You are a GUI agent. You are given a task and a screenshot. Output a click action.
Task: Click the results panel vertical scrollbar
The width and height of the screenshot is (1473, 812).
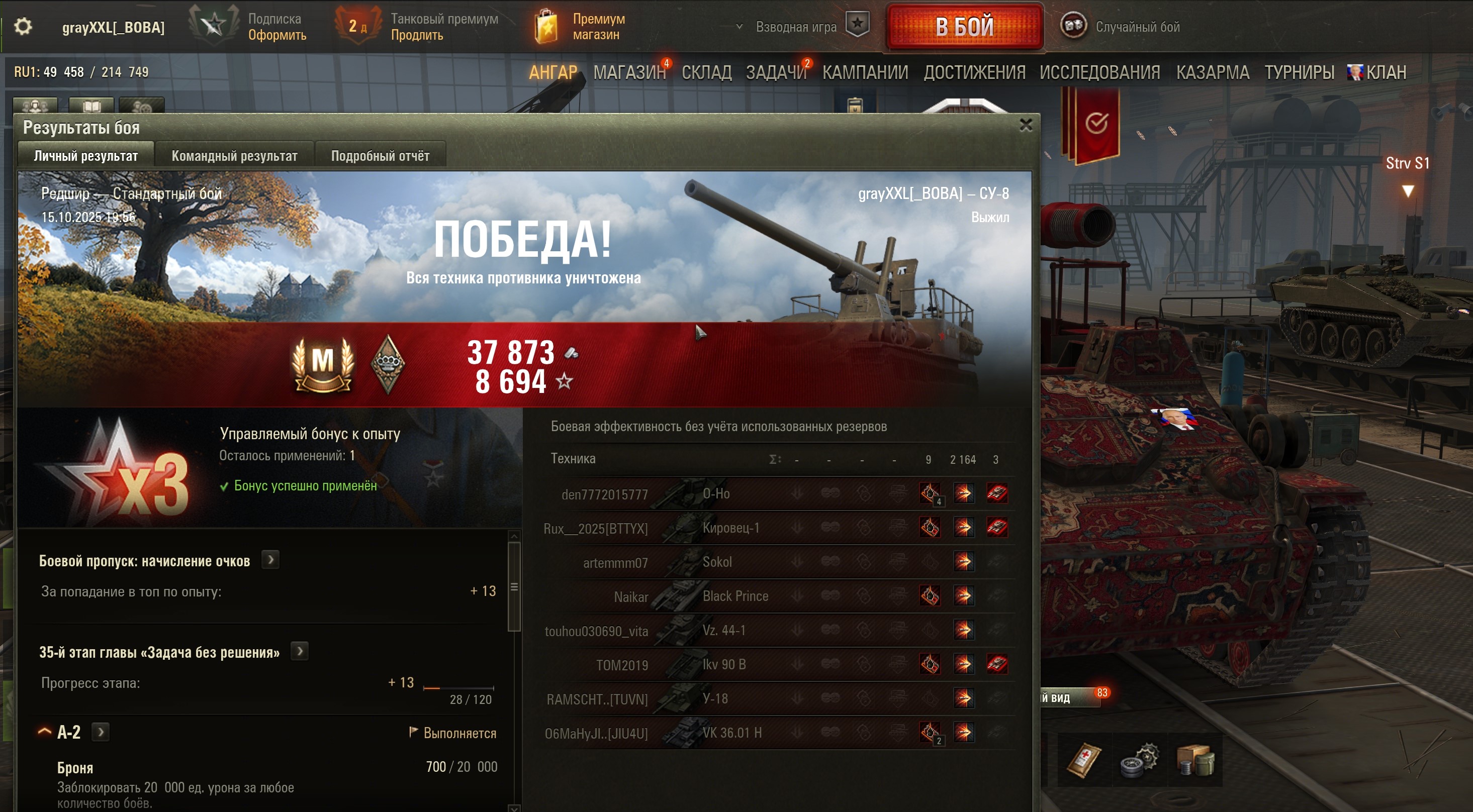coord(514,587)
